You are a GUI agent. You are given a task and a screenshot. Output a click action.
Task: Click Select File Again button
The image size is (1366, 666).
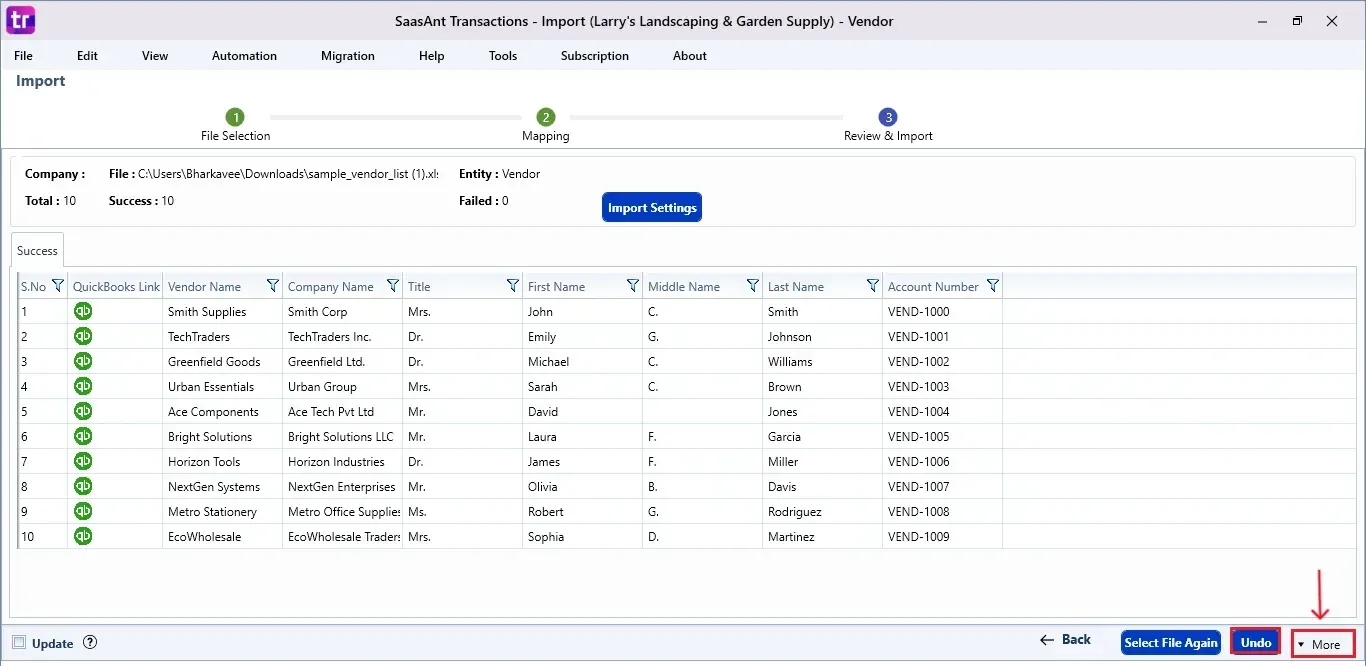1171,642
